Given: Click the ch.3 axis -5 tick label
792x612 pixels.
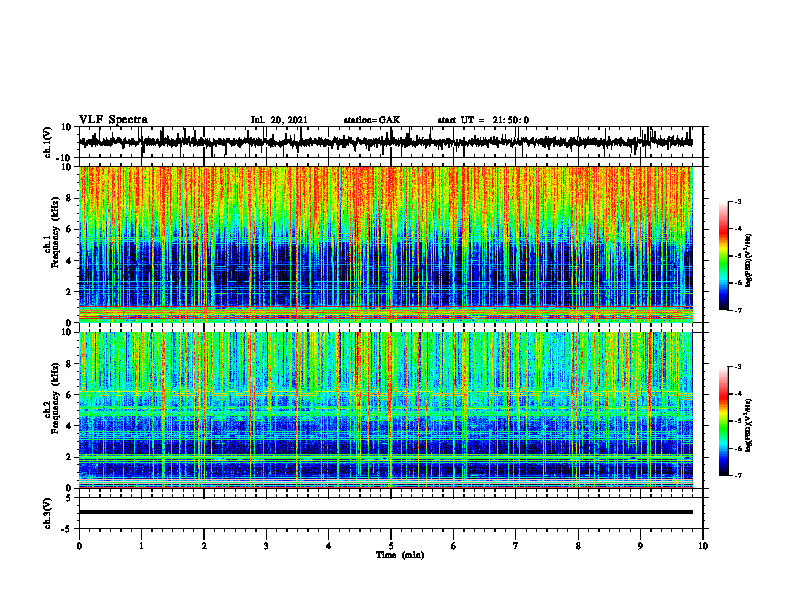Looking at the screenshot, I should [x=67, y=529].
